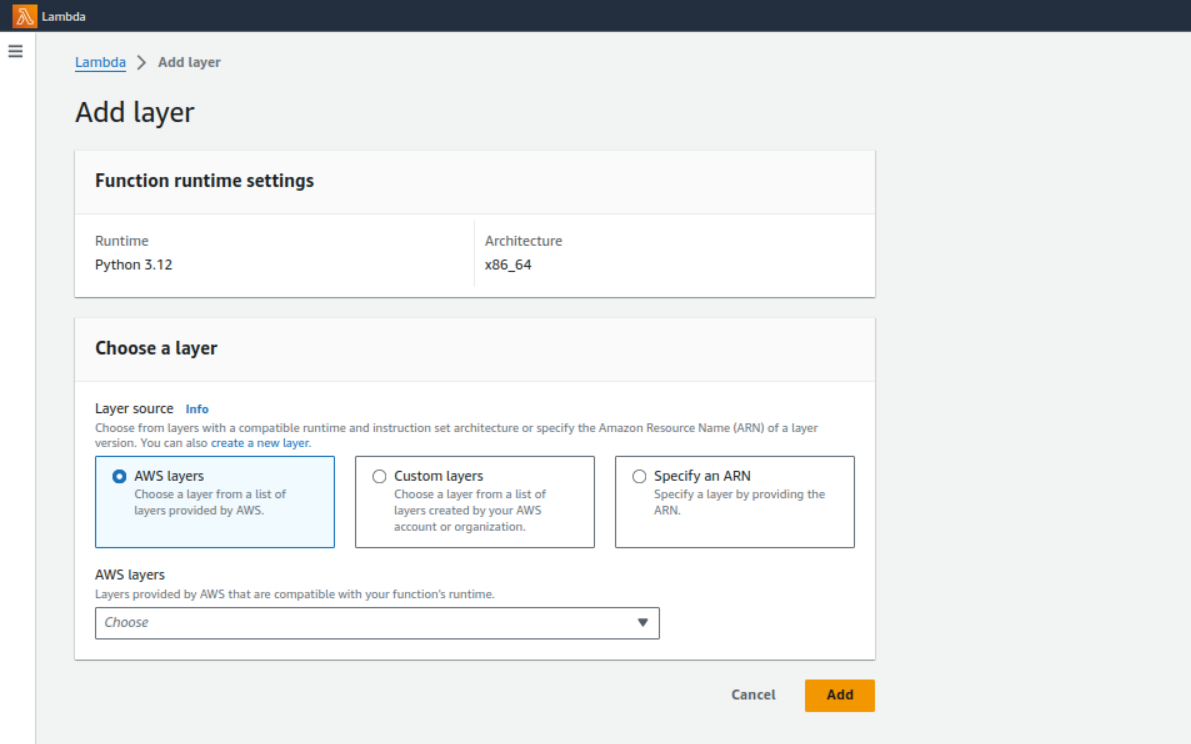Click the Add layer page title
The image size is (1191, 744).
pos(135,113)
